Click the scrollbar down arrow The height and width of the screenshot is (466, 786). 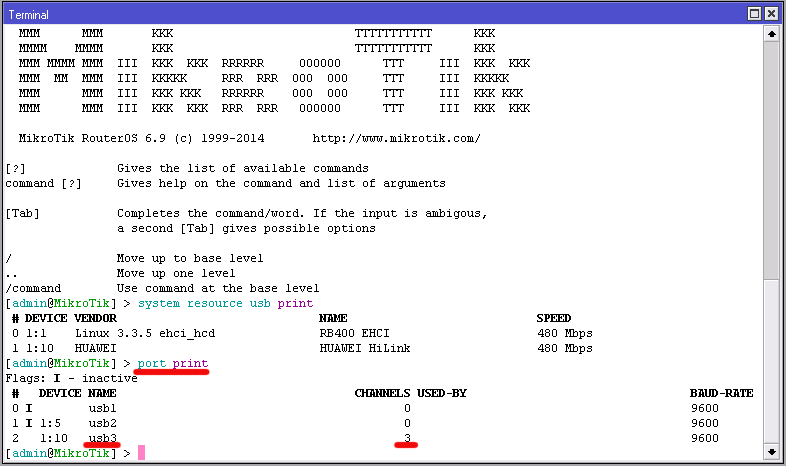(771, 452)
